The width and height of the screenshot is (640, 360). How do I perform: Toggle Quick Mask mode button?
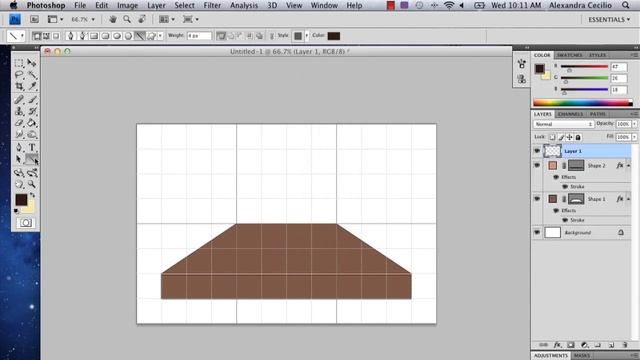pyautogui.click(x=26, y=222)
